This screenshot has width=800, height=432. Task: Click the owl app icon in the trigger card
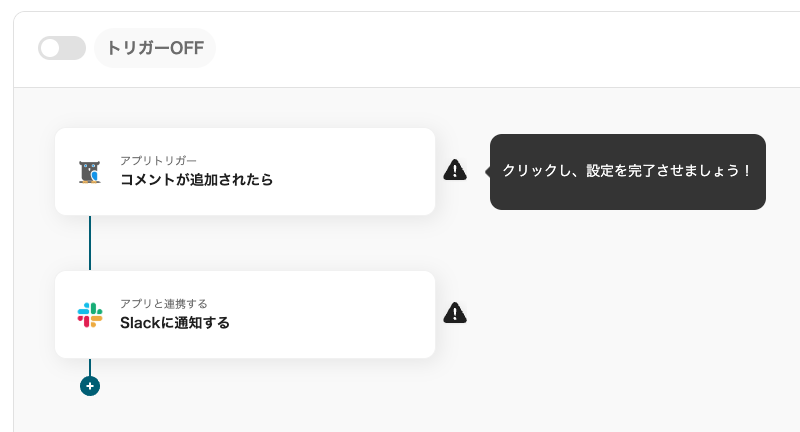[90, 172]
